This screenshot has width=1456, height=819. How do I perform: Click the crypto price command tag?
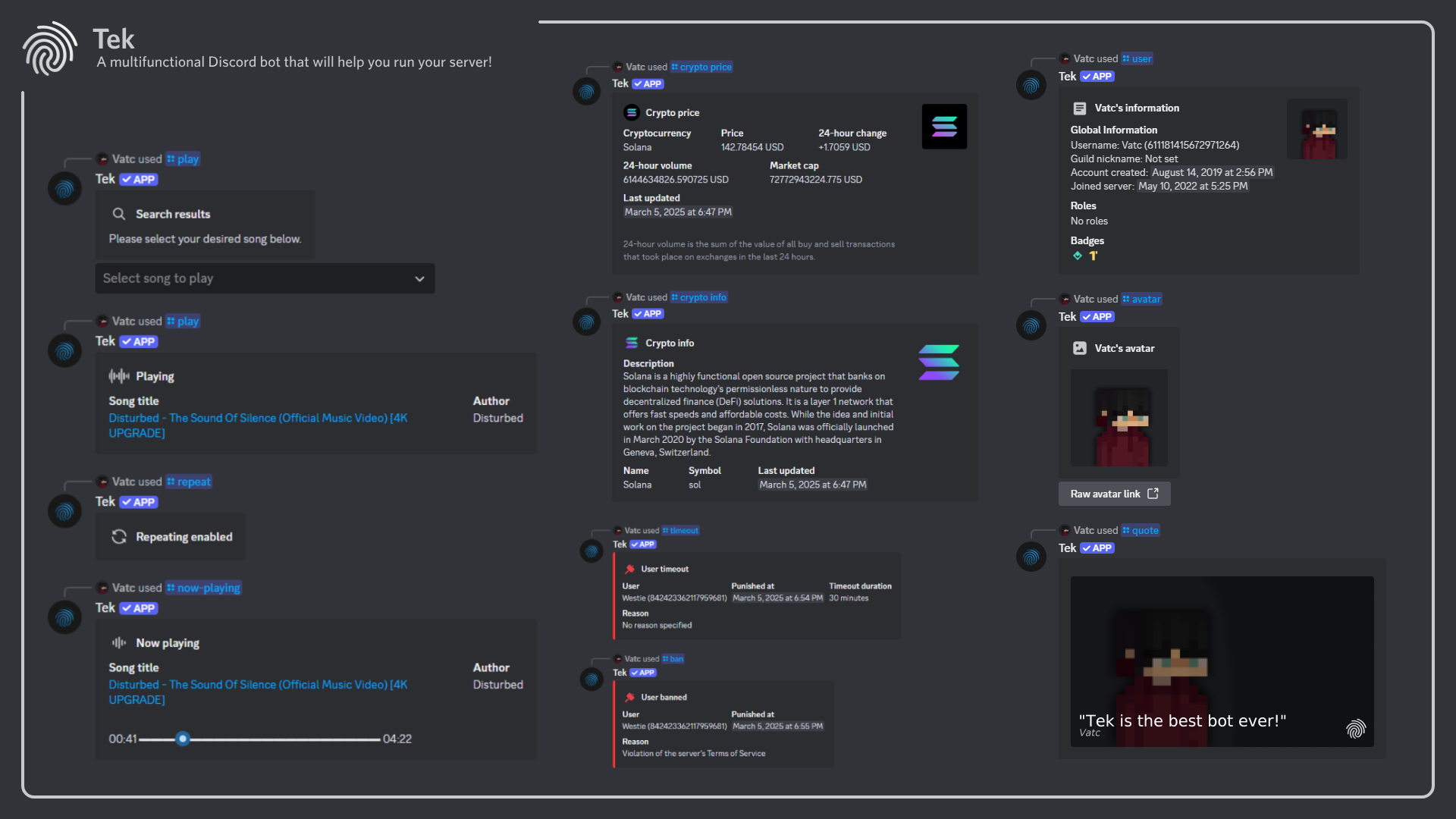coord(701,67)
